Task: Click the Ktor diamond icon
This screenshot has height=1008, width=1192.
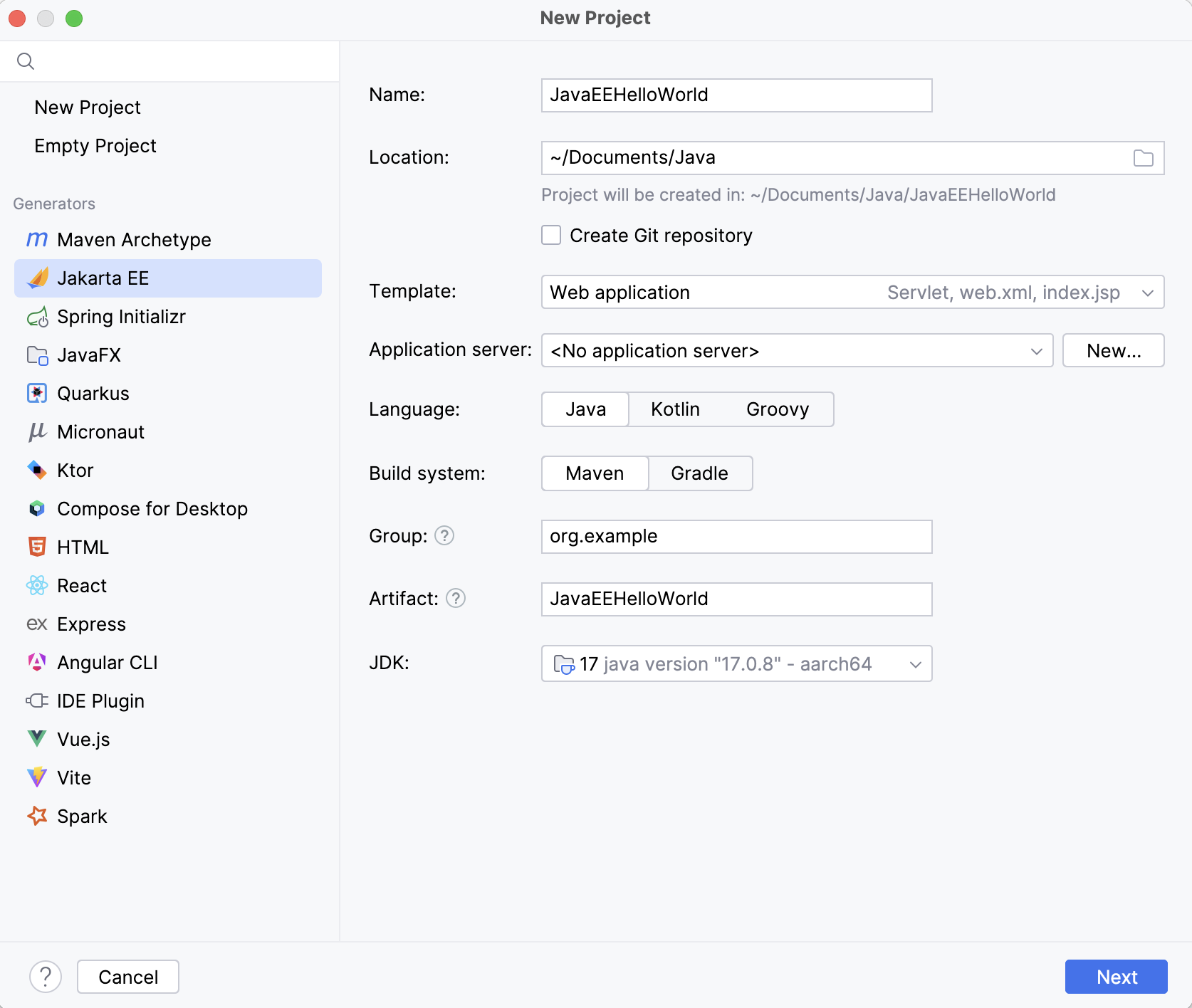Action: (x=37, y=471)
